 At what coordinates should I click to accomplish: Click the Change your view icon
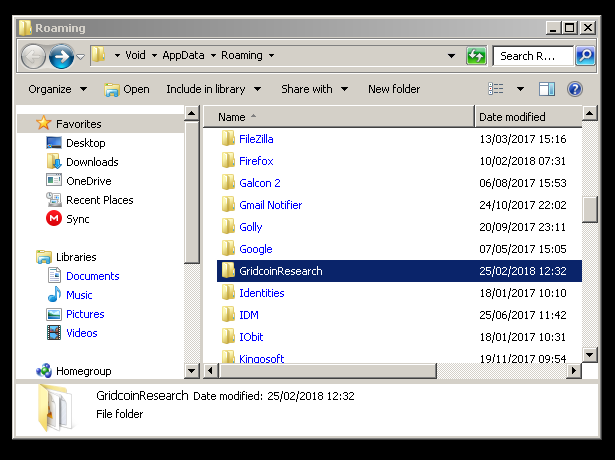click(496, 89)
